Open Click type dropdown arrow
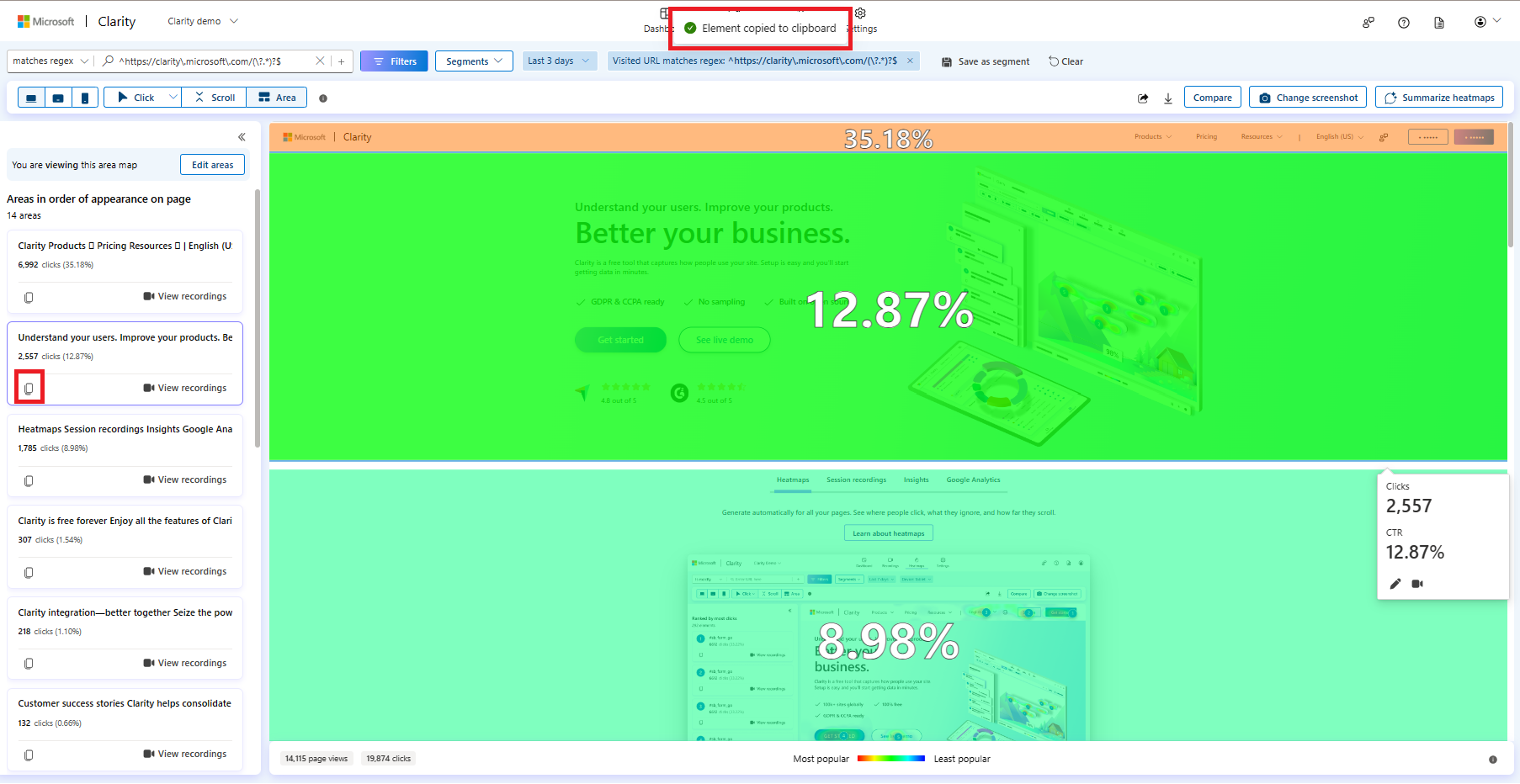 click(173, 98)
